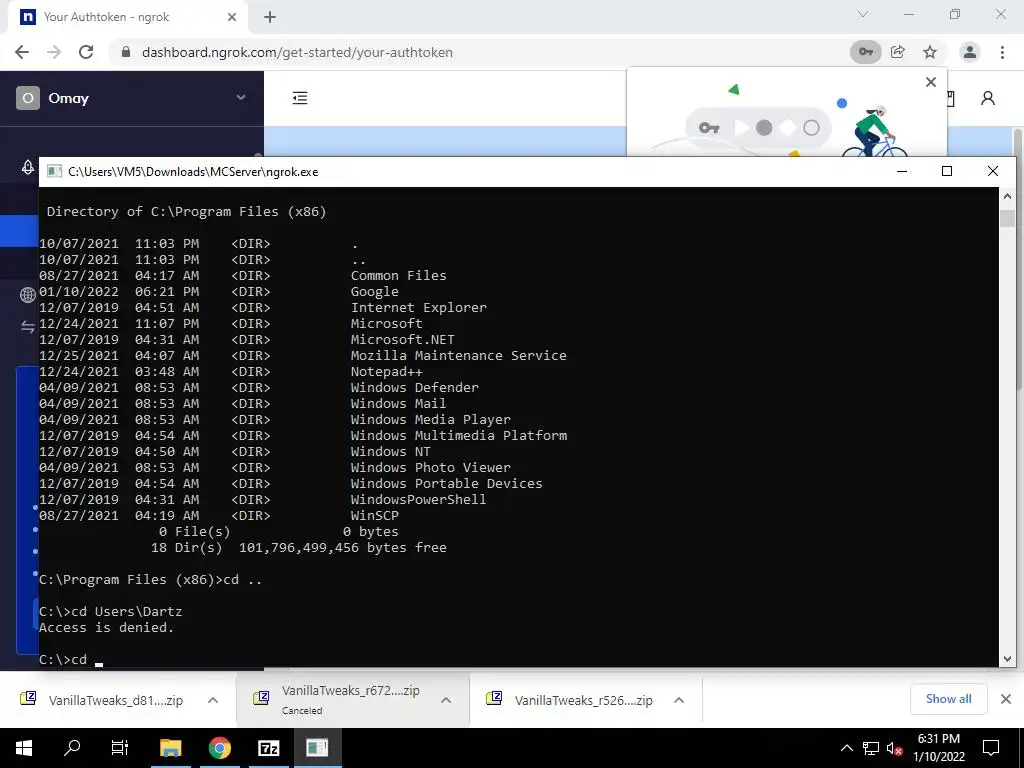The image size is (1024, 768).
Task: Click the ngrok console taskbar icon
Action: [317, 748]
